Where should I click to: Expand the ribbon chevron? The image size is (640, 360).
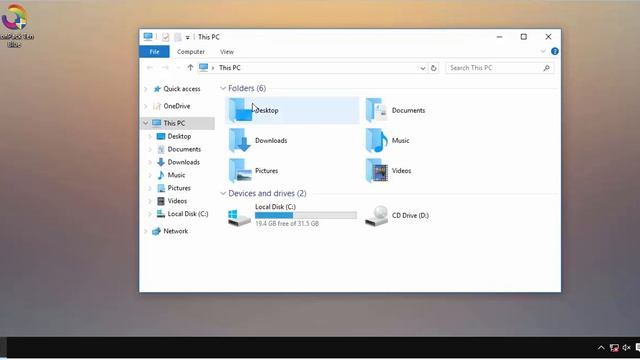[543, 51]
